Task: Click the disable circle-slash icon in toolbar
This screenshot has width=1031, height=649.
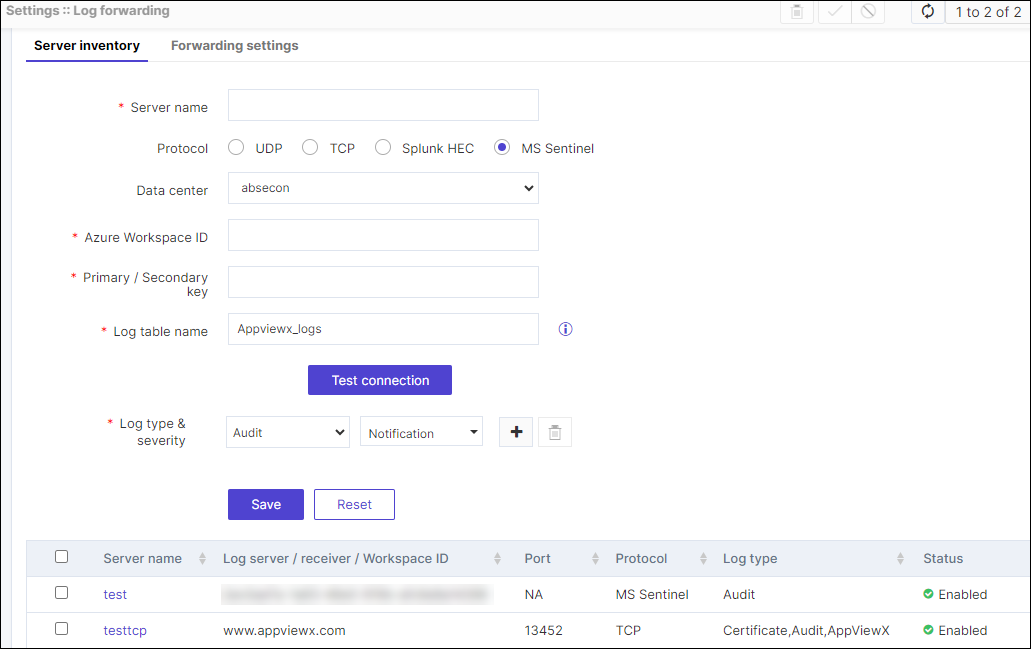Action: 868,12
